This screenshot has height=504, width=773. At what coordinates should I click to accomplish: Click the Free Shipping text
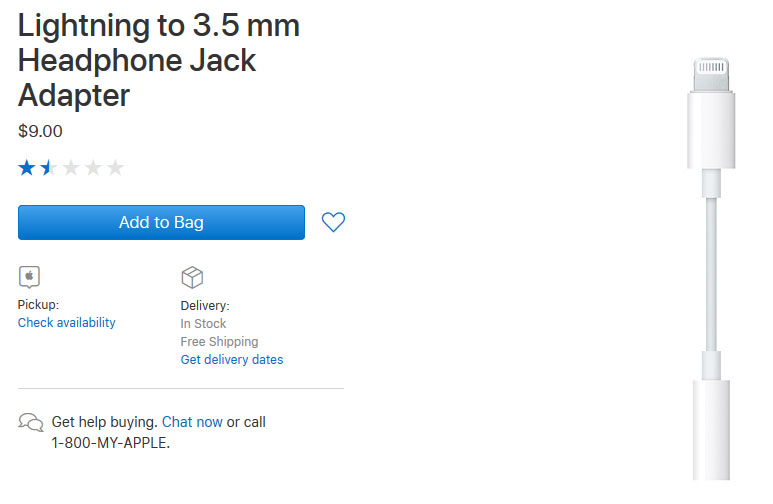(219, 342)
